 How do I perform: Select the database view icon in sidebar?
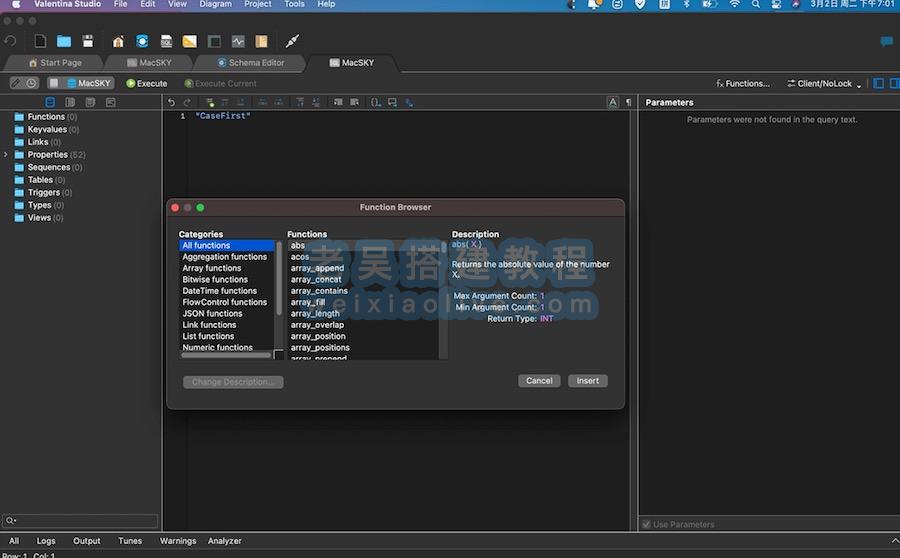click(50, 102)
